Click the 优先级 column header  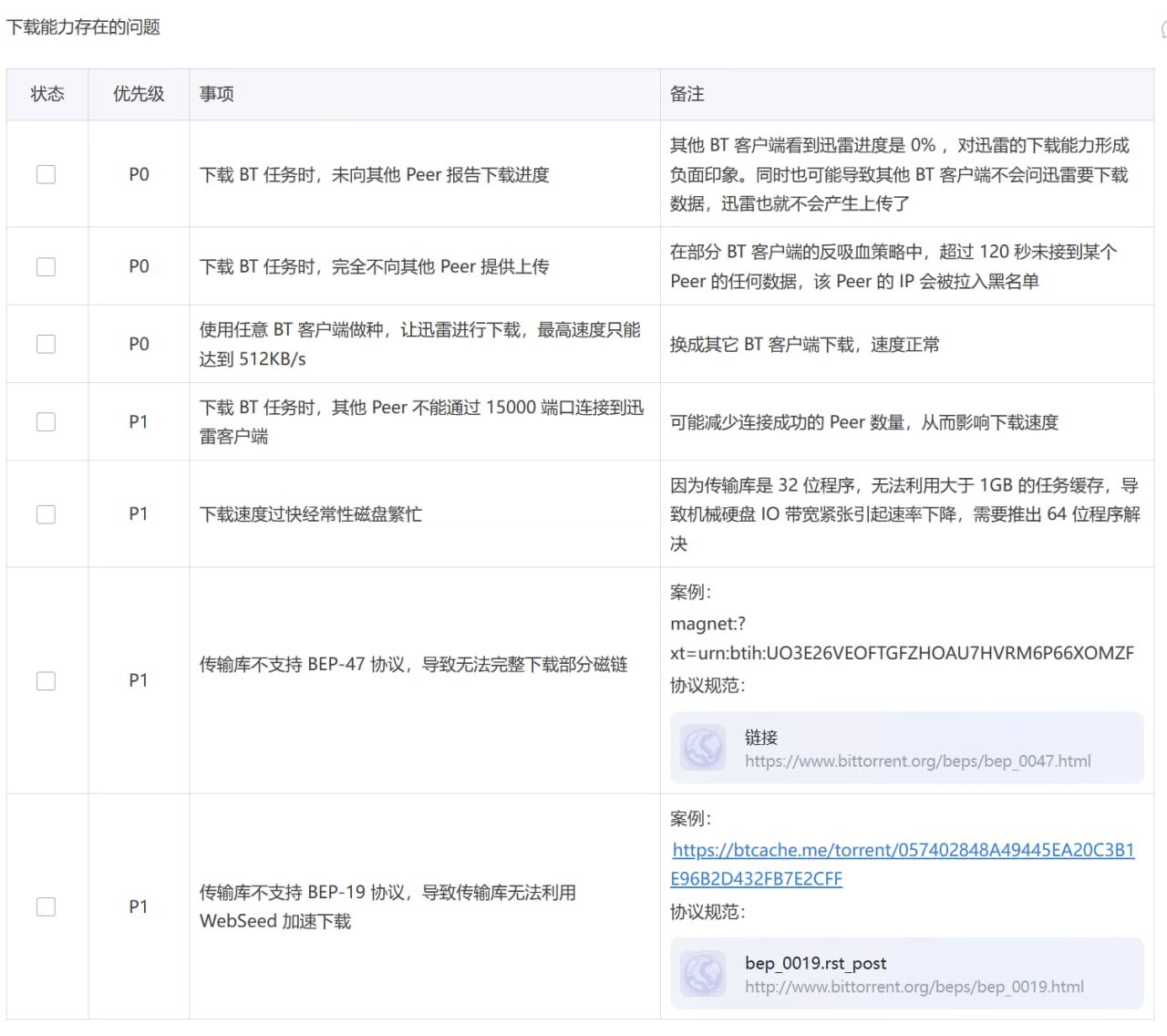pos(139,94)
